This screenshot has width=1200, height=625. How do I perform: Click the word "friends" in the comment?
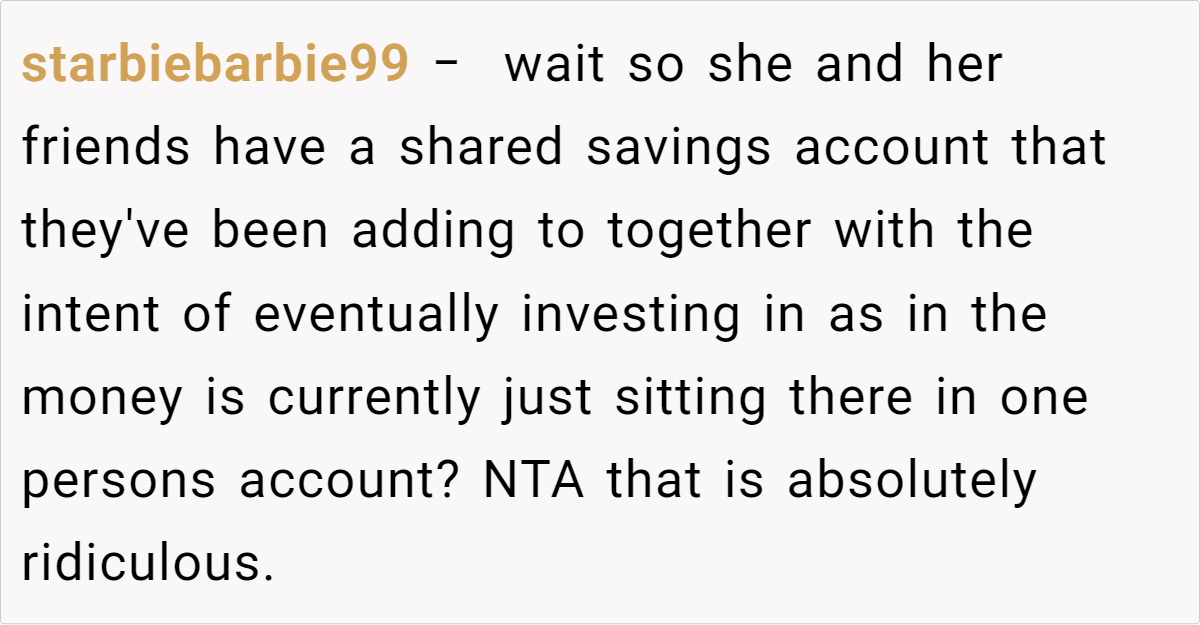[106, 148]
